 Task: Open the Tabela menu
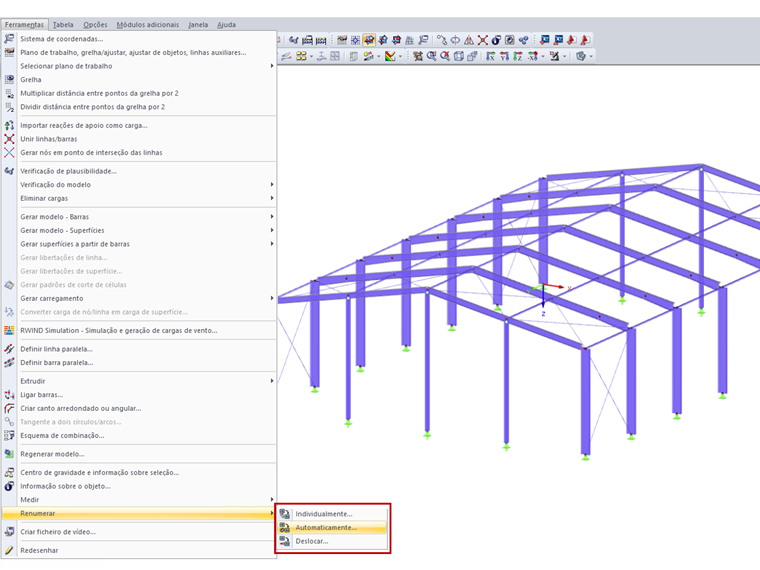(x=63, y=24)
